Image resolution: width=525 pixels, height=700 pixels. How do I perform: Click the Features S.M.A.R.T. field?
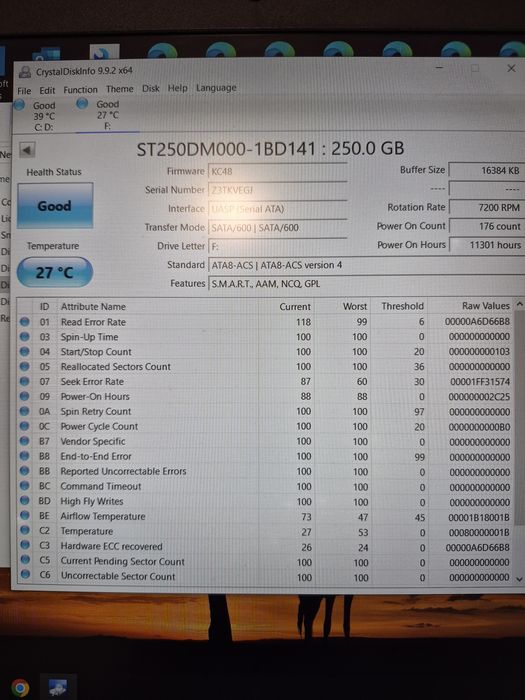click(x=366, y=284)
